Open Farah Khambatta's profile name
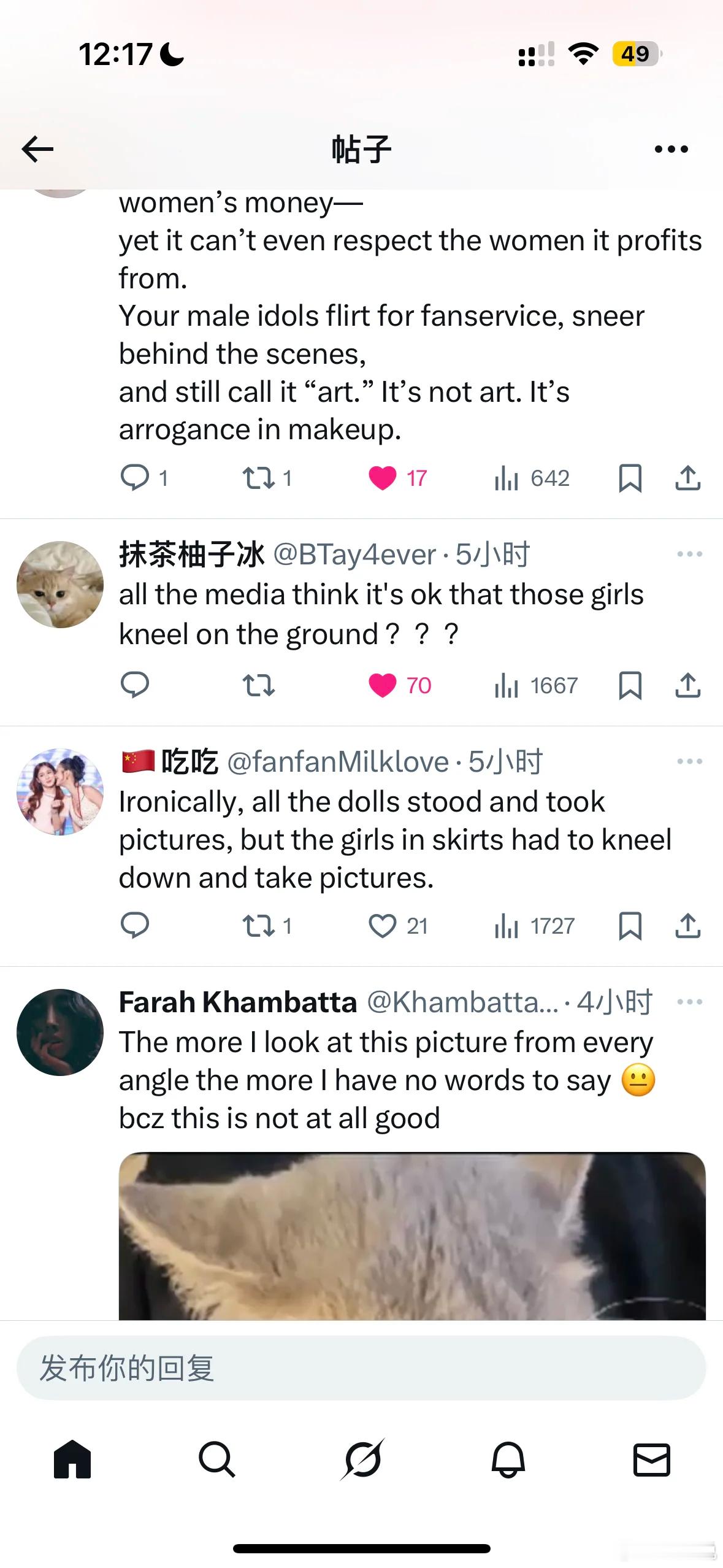723x1568 pixels. point(238,1002)
